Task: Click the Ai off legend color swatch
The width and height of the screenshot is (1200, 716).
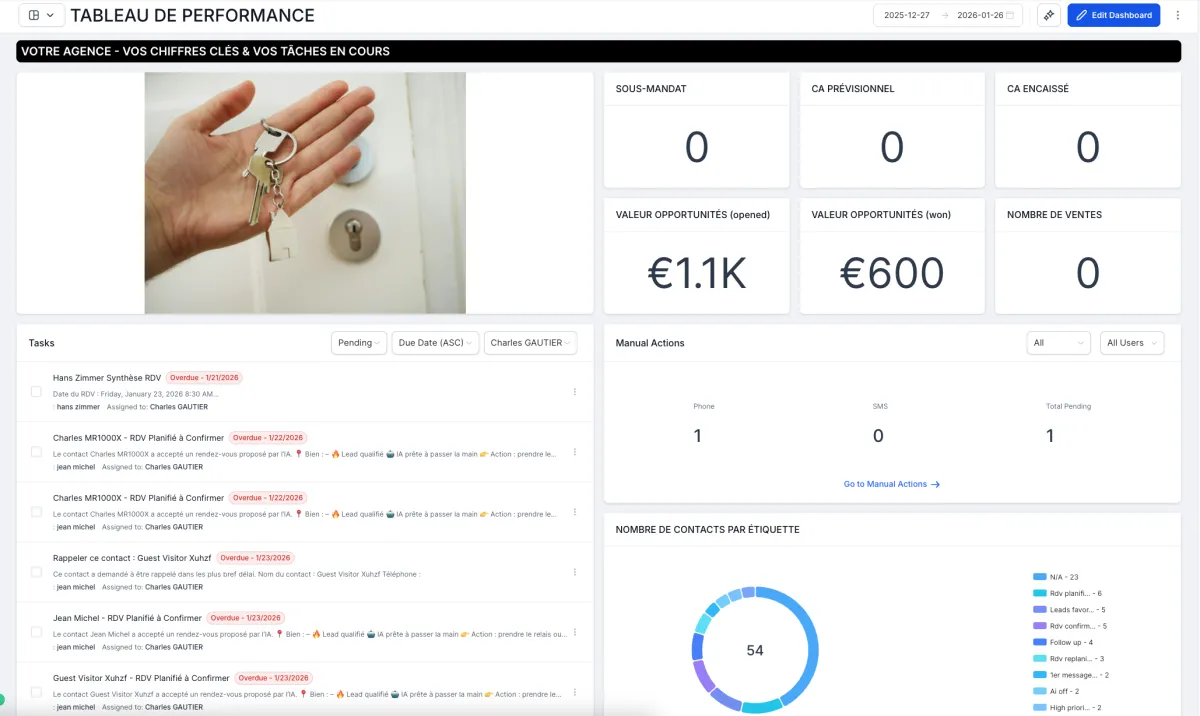Action: [x=1039, y=691]
